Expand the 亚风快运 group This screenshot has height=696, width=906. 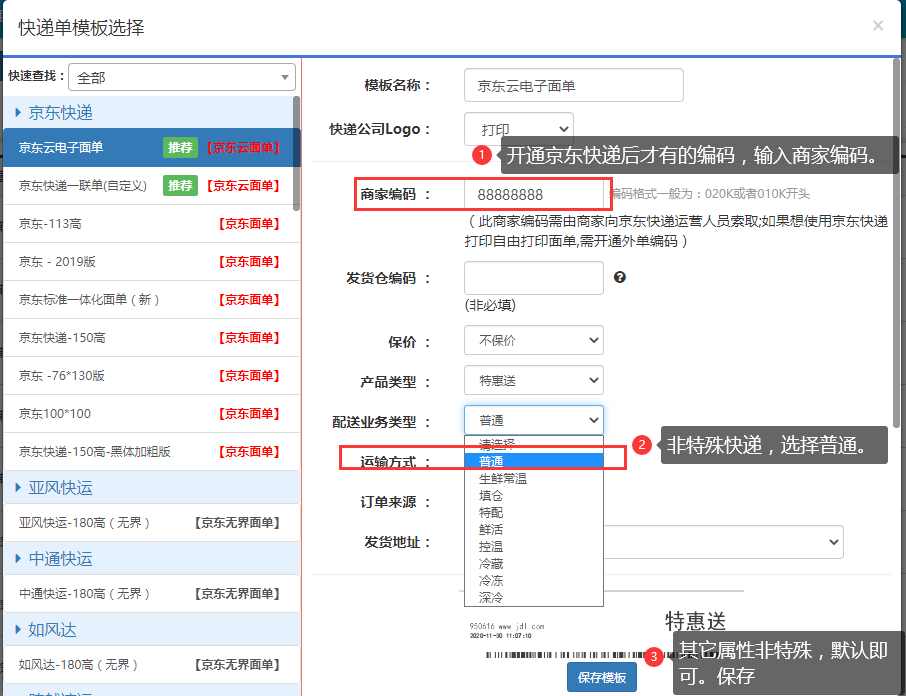(x=60, y=488)
